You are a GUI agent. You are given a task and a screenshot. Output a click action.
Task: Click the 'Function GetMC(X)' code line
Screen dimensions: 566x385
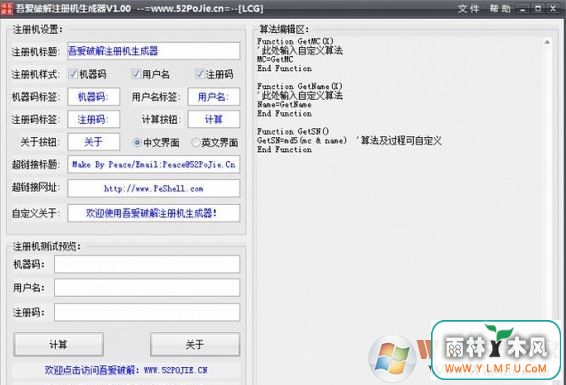pyautogui.click(x=295, y=41)
